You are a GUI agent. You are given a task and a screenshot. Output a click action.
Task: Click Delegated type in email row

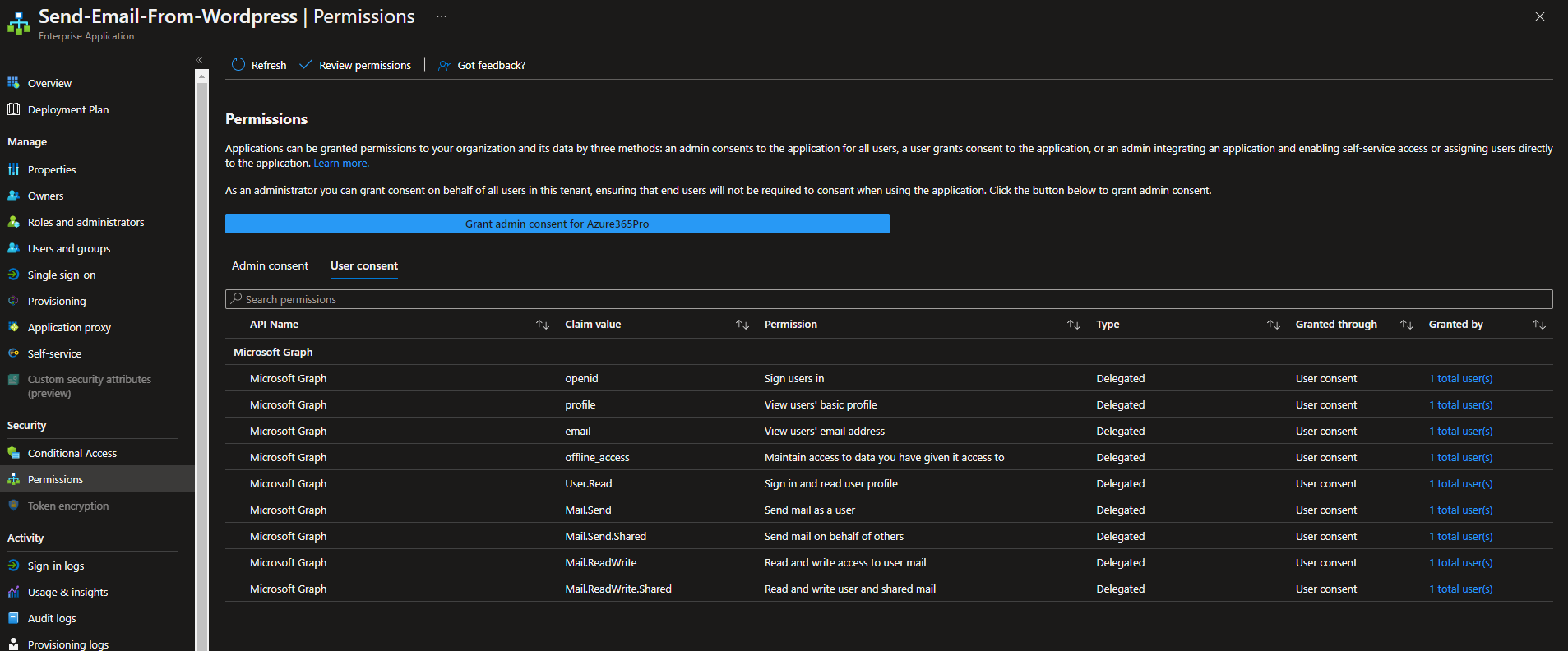pos(1121,431)
